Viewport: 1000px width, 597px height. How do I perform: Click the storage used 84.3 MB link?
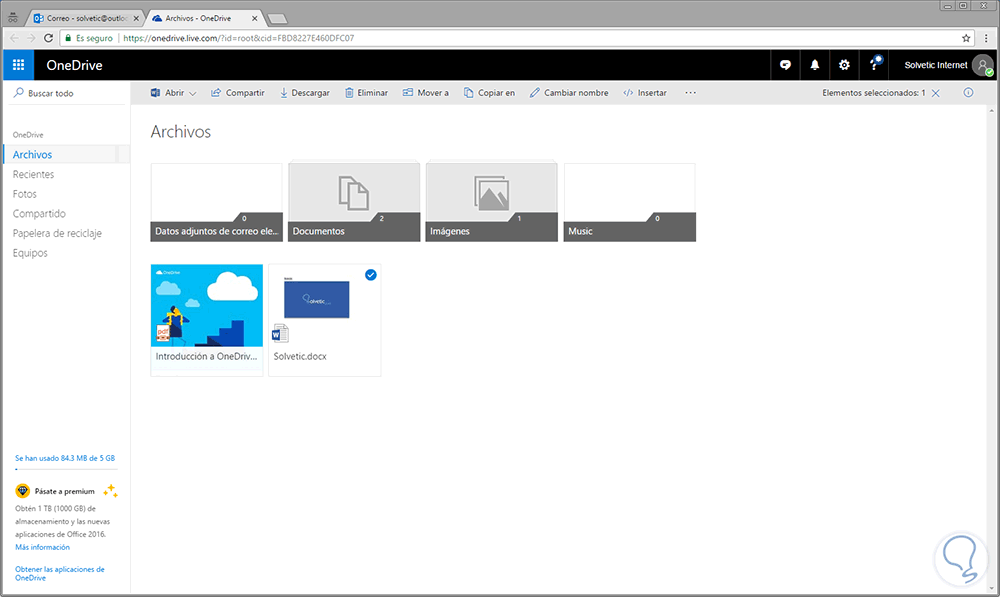[x=65, y=458]
